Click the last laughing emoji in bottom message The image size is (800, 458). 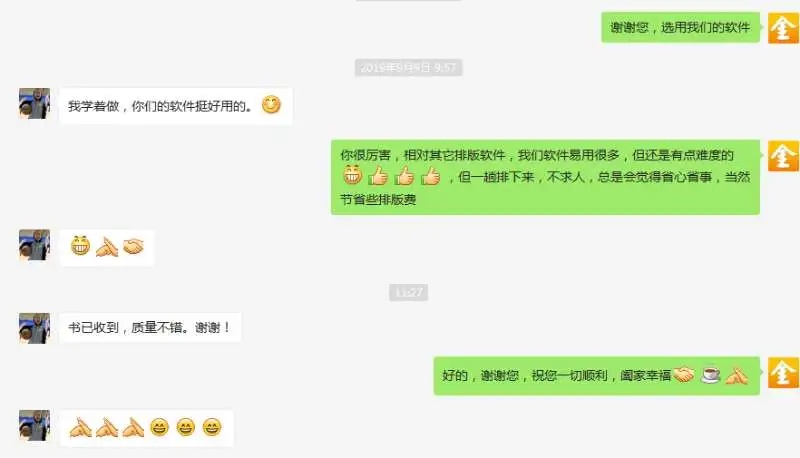pos(212,427)
